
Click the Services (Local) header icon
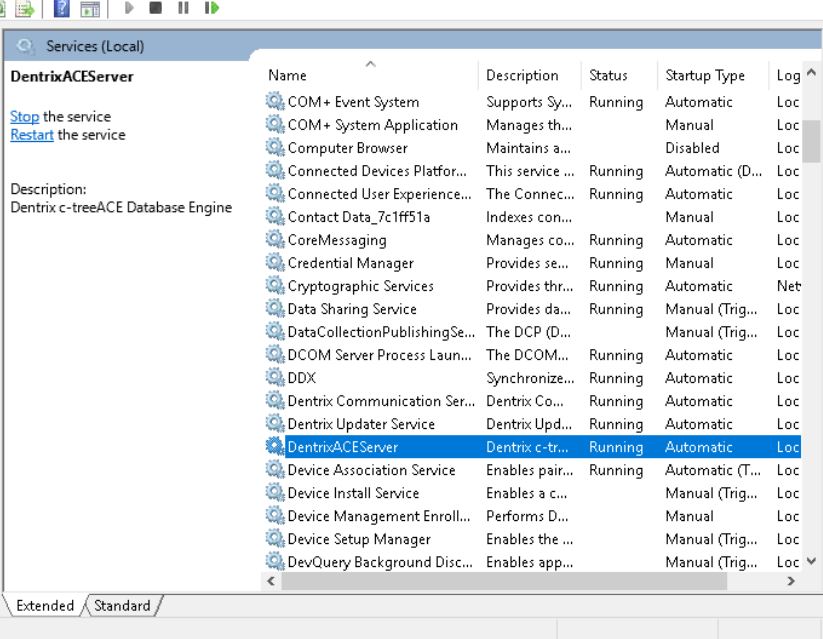[x=24, y=46]
